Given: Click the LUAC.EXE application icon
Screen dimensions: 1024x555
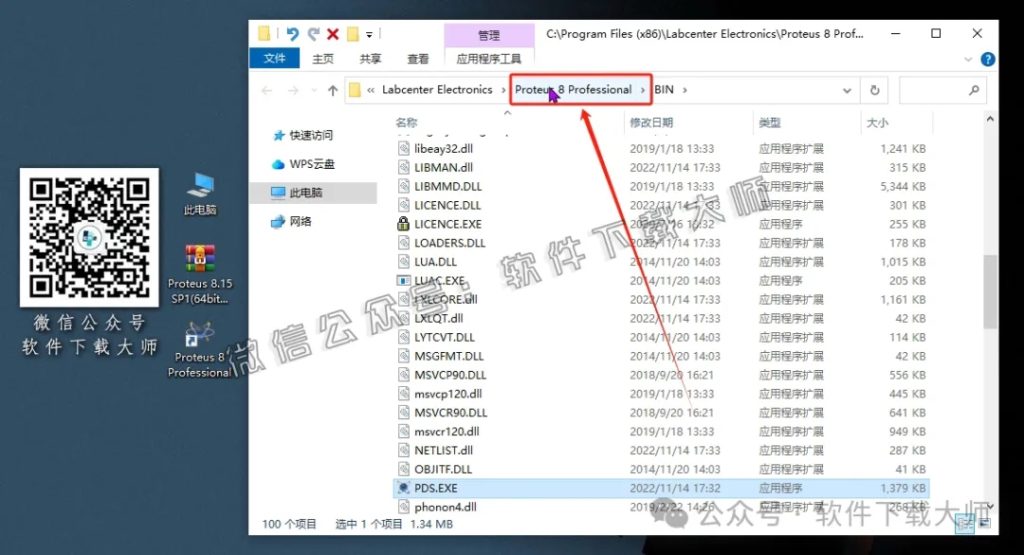Looking at the screenshot, I should pos(404,281).
